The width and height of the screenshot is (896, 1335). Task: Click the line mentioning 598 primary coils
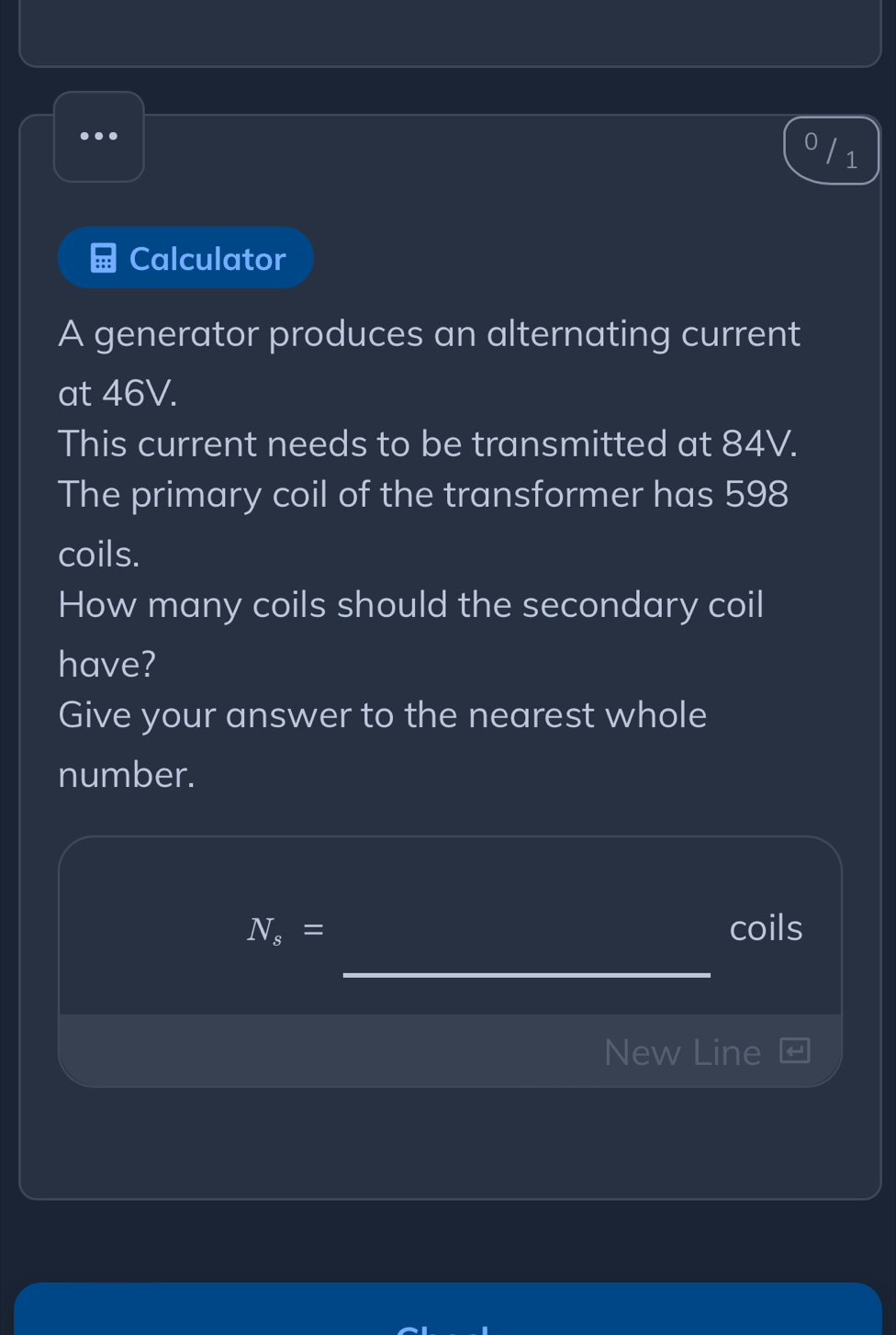pos(423,495)
